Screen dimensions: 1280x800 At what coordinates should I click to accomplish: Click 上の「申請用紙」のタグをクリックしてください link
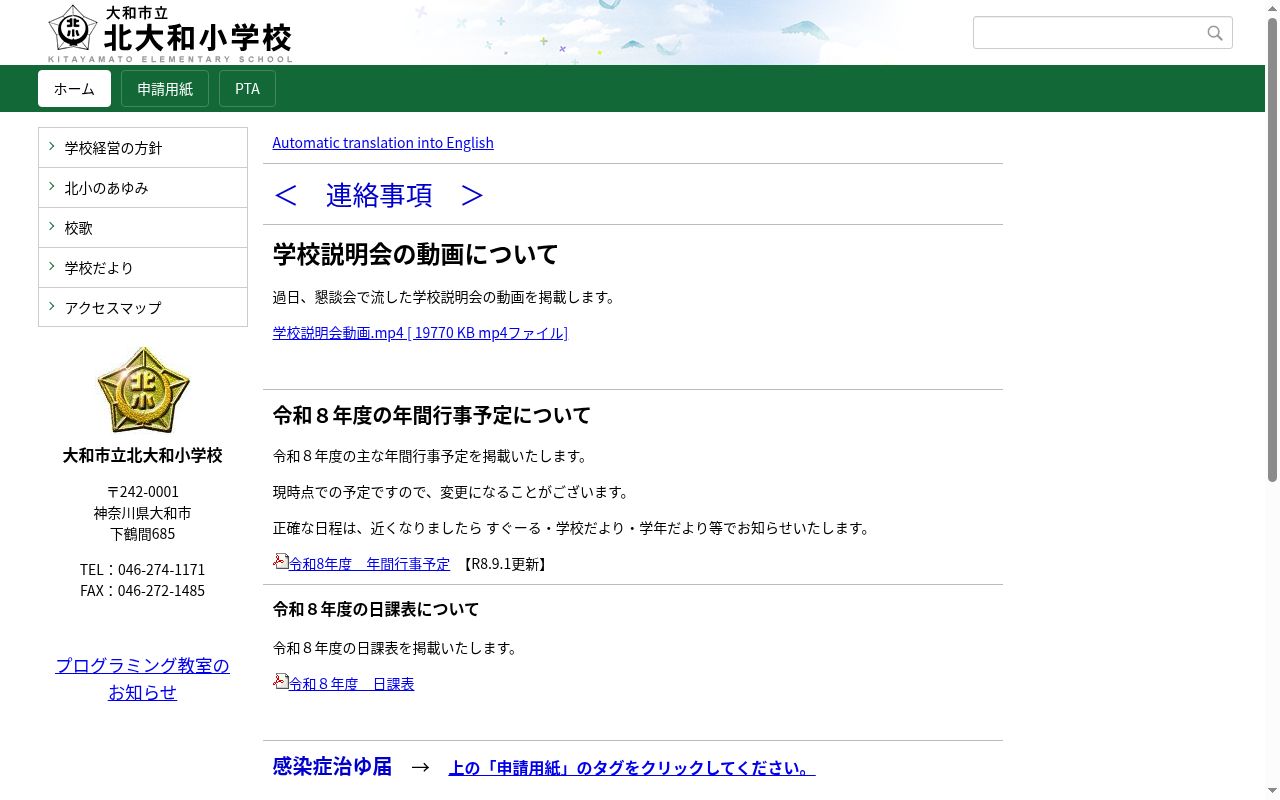(x=632, y=768)
